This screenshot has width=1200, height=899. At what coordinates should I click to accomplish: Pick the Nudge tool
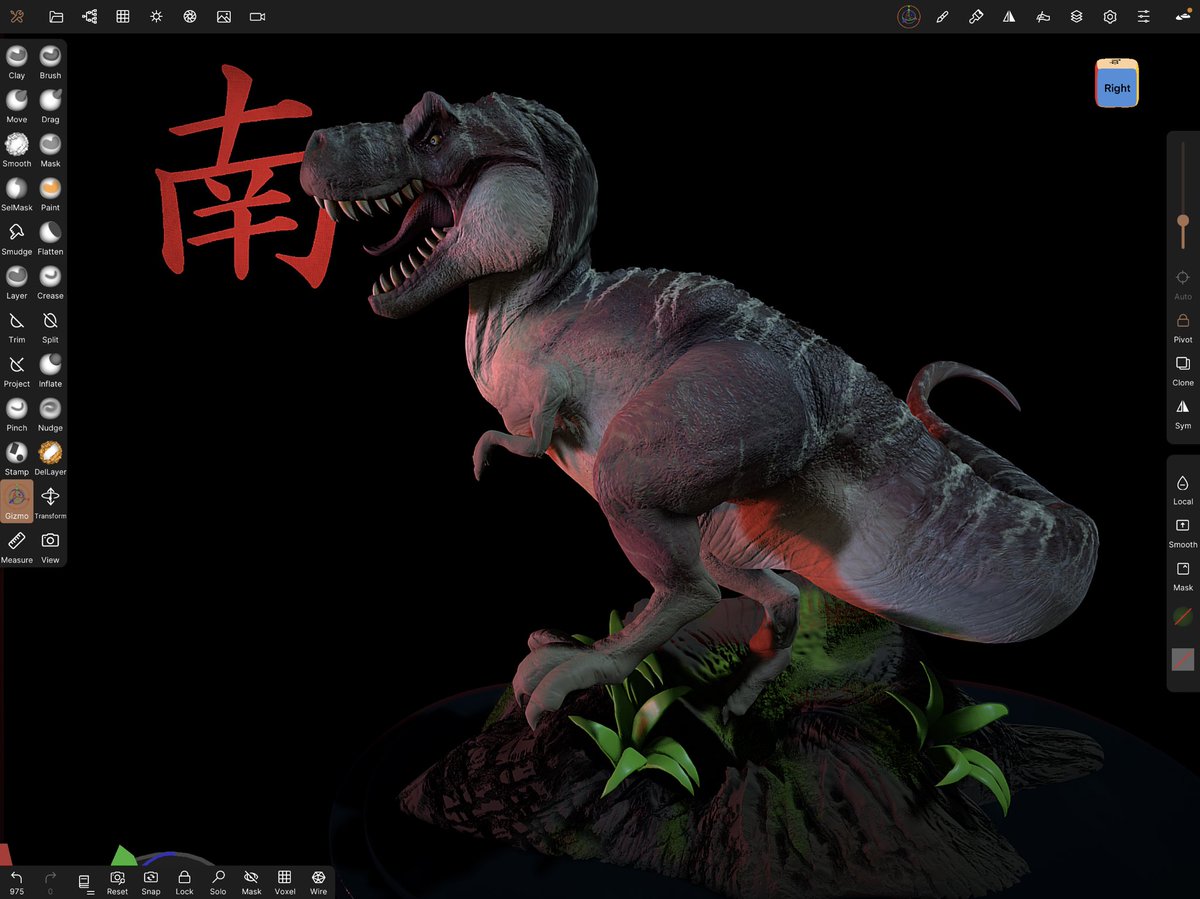pos(50,413)
